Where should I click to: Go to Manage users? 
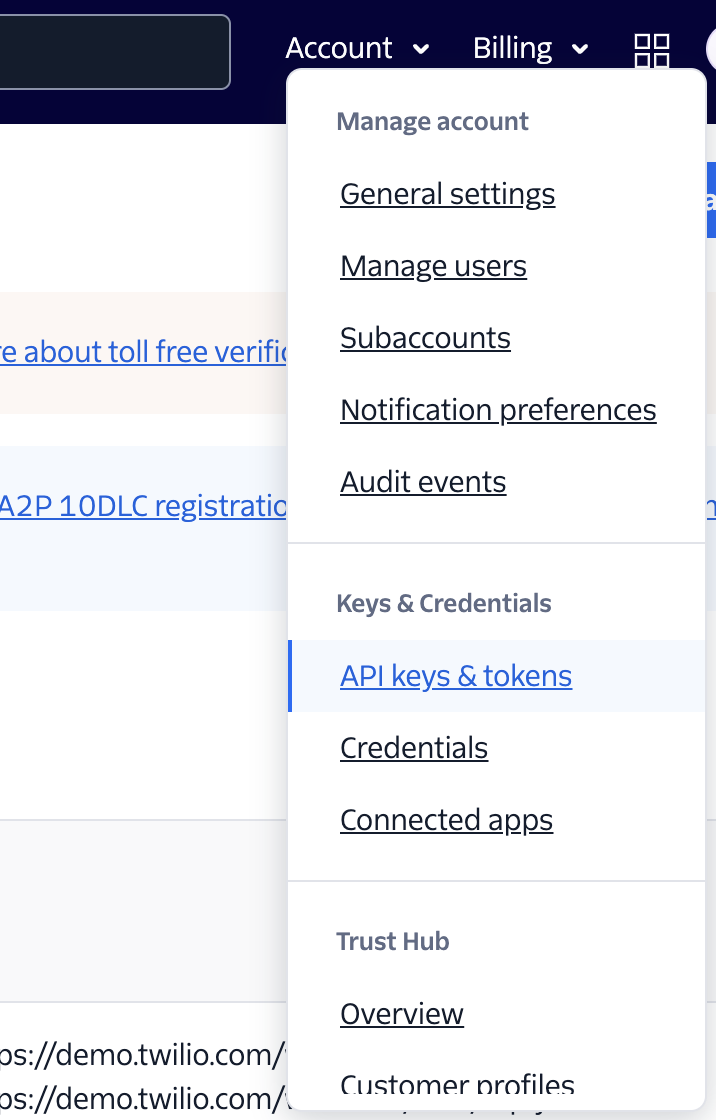click(433, 266)
